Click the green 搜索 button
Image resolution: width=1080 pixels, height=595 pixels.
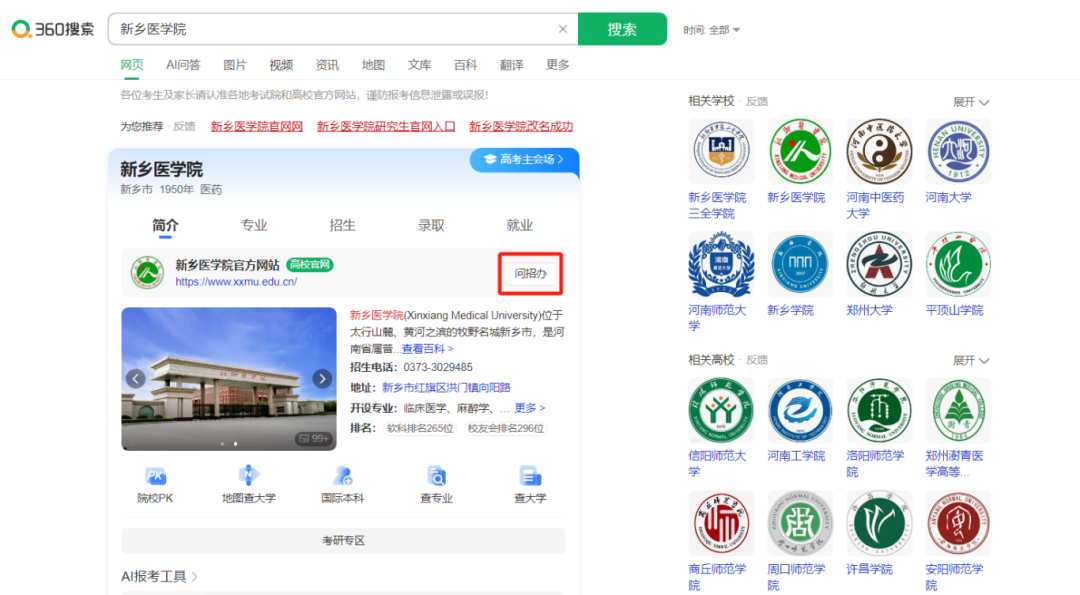[x=622, y=29]
